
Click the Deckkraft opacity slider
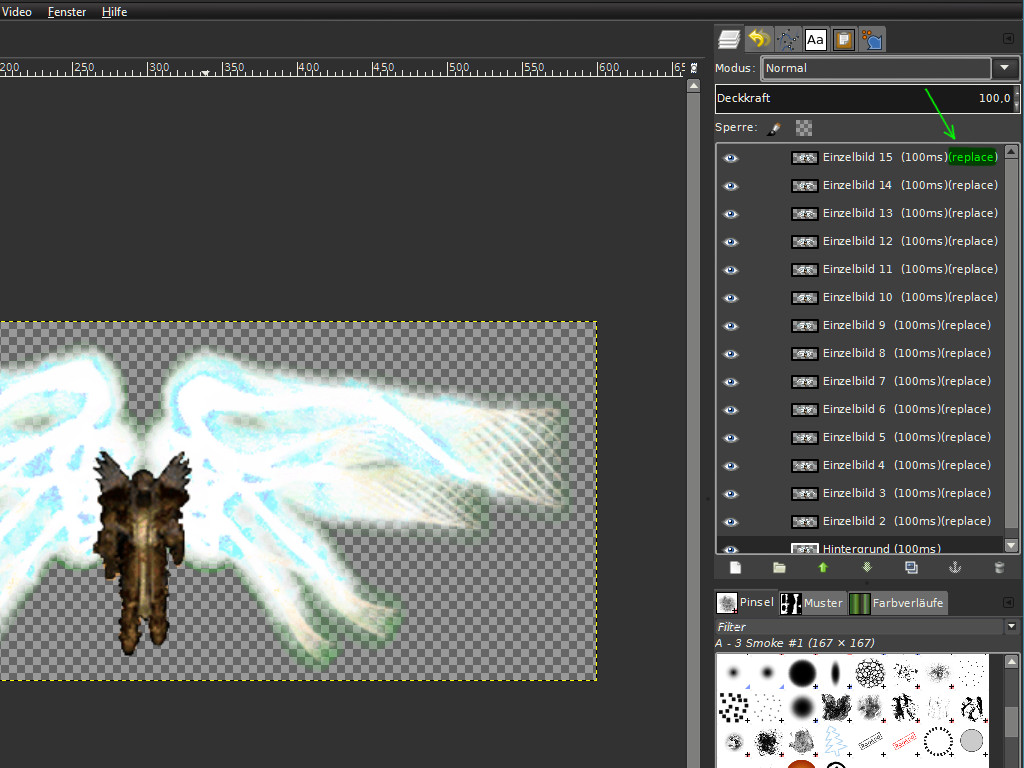(x=862, y=98)
